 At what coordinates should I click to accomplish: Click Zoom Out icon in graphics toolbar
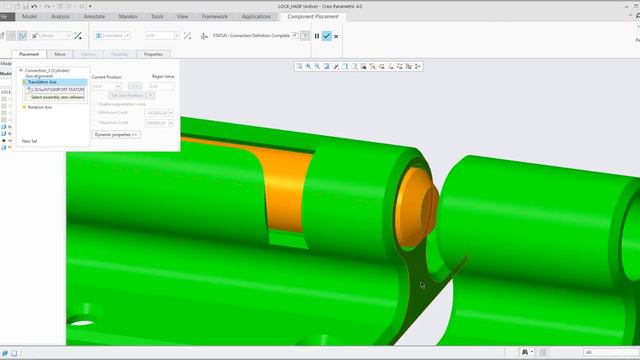coord(317,66)
